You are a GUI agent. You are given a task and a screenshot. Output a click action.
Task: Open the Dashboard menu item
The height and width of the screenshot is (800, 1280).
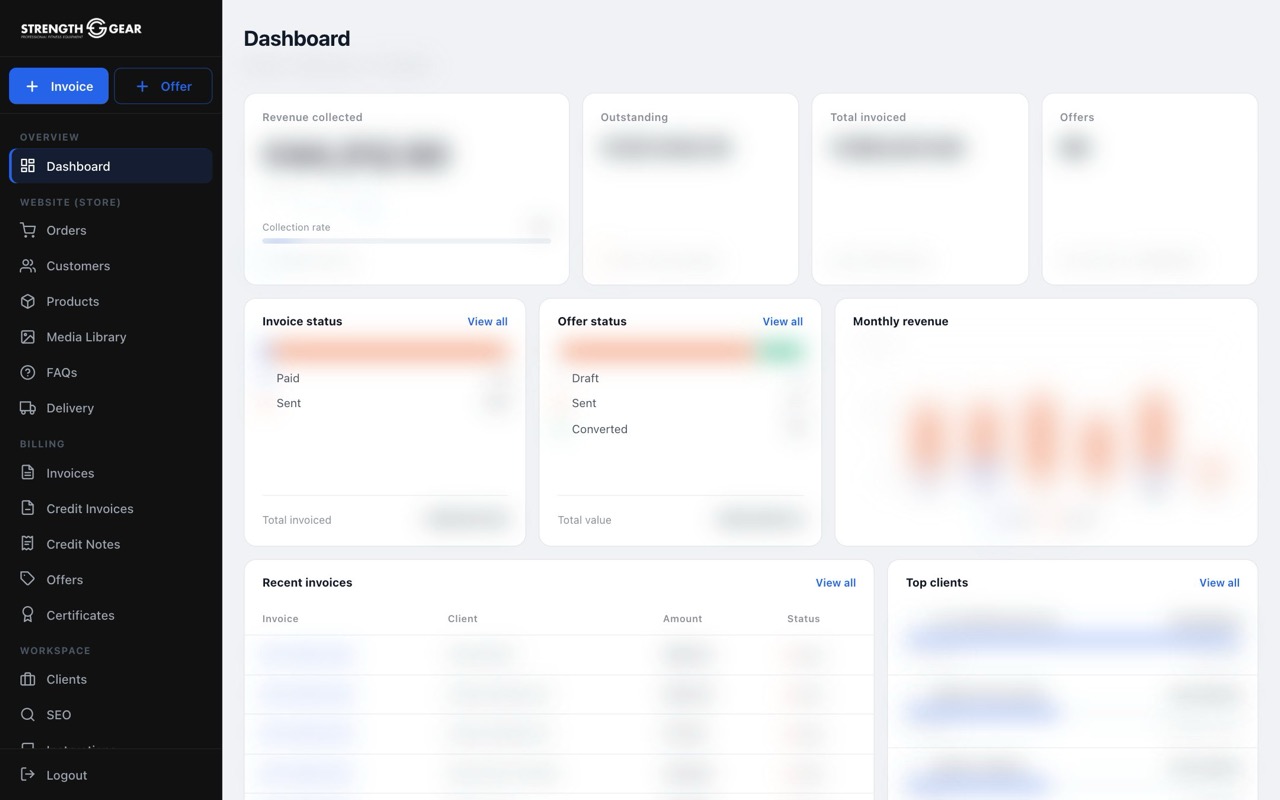click(x=111, y=166)
